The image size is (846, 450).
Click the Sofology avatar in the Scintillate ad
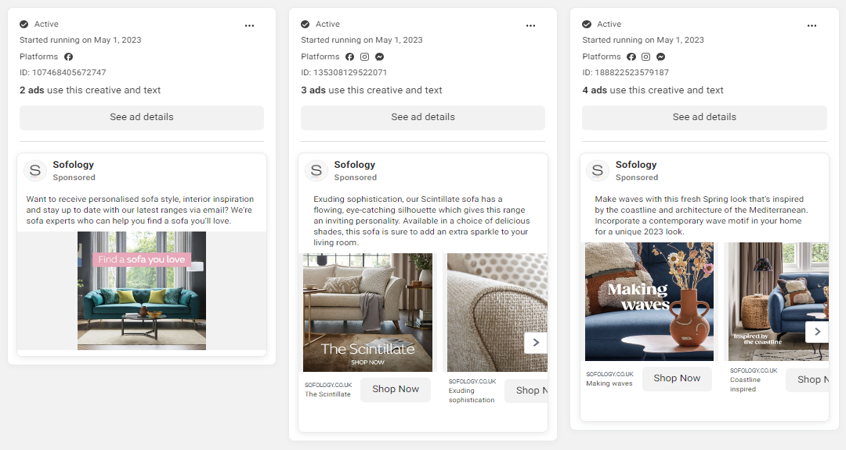(x=316, y=171)
